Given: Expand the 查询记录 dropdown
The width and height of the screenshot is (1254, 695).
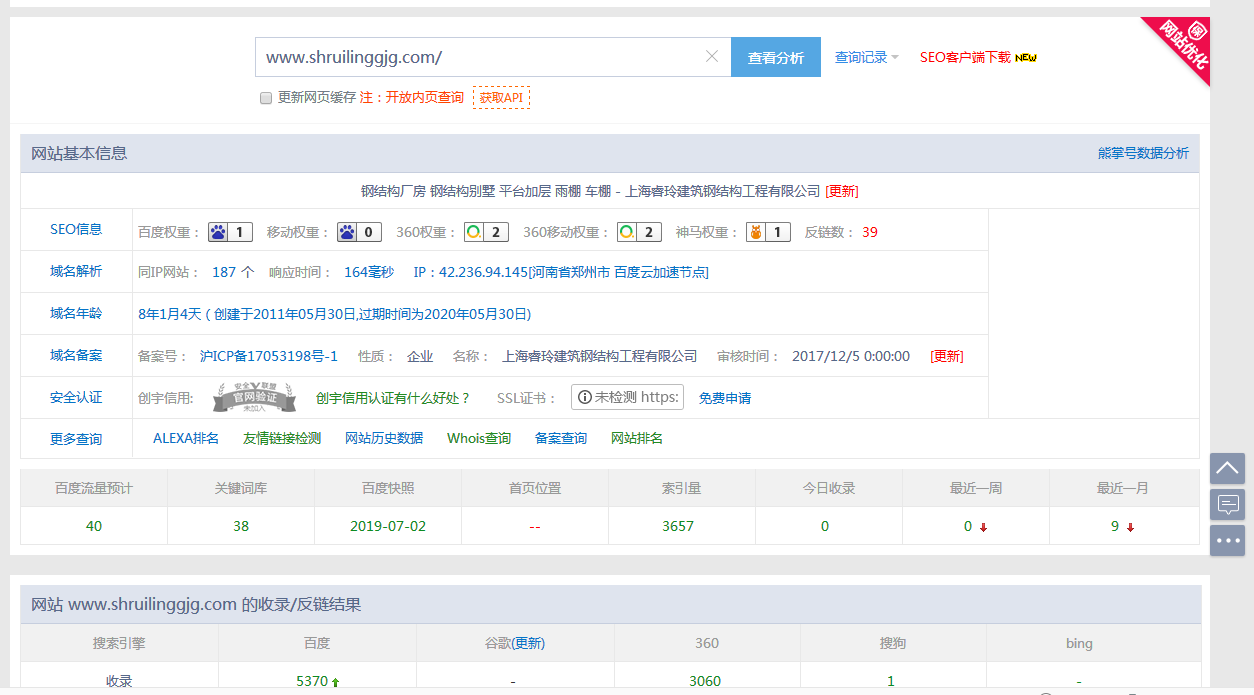Looking at the screenshot, I should tap(866, 57).
